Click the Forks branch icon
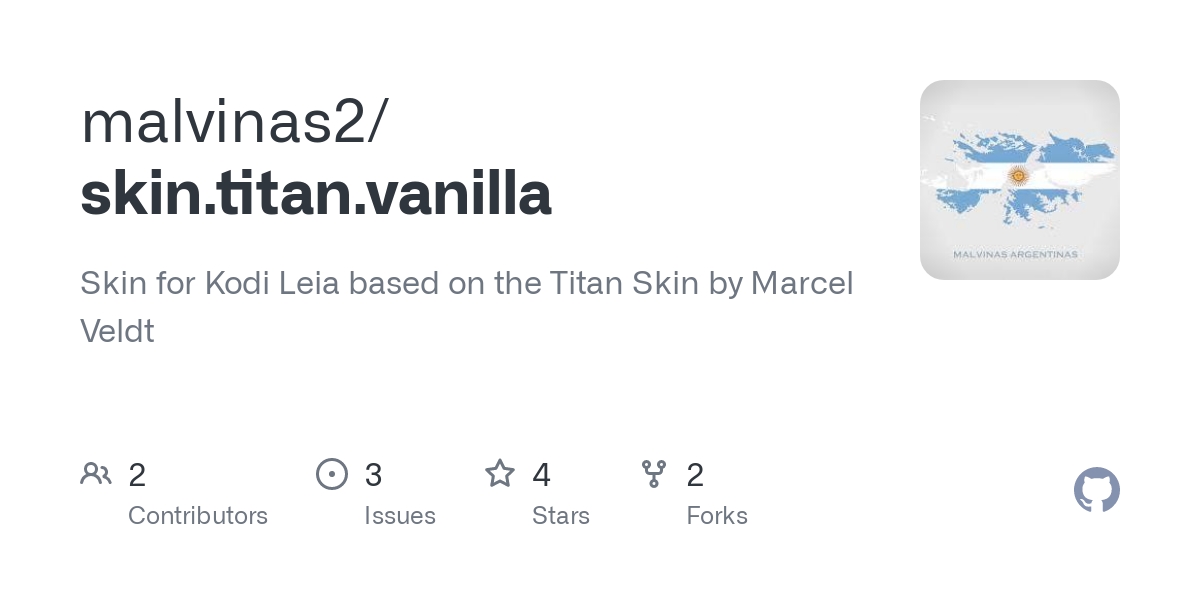The width and height of the screenshot is (1200, 600). pyautogui.click(x=654, y=474)
